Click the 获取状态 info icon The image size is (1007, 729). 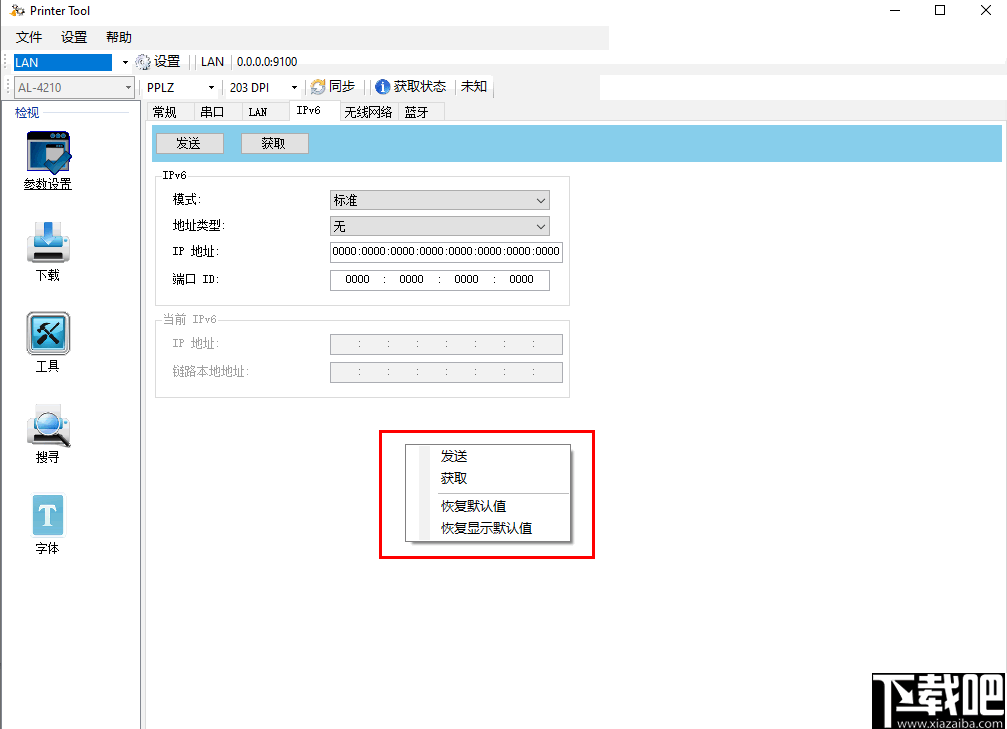pyautogui.click(x=382, y=86)
